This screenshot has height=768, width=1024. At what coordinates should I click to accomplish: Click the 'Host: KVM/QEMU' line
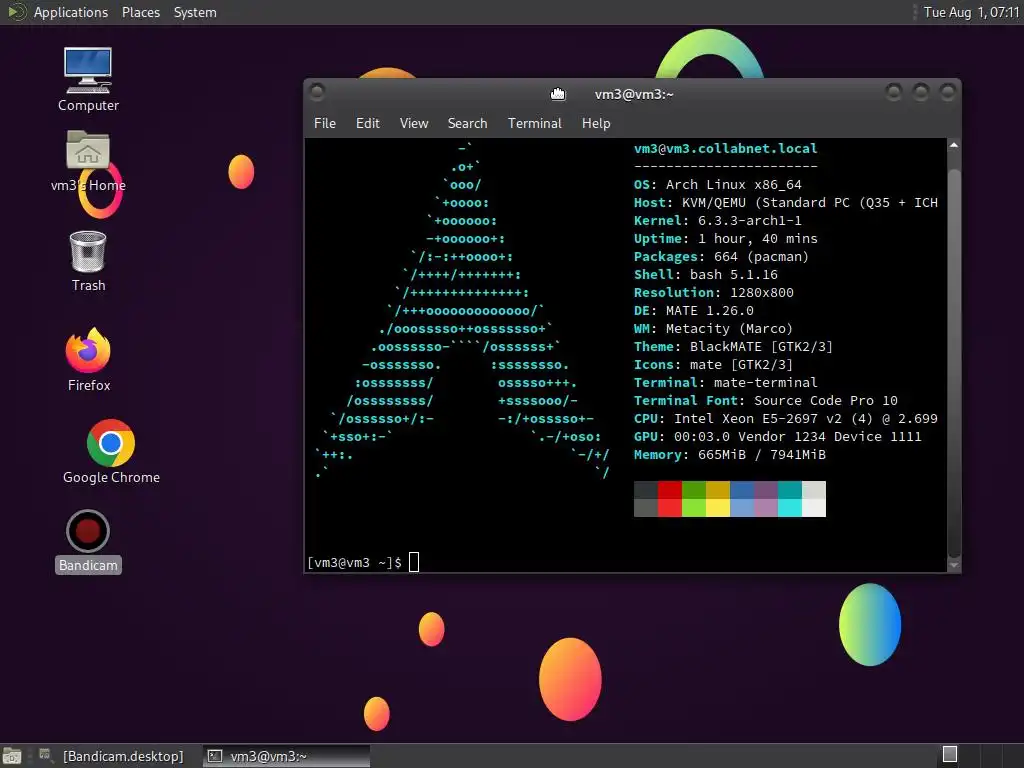coord(786,203)
